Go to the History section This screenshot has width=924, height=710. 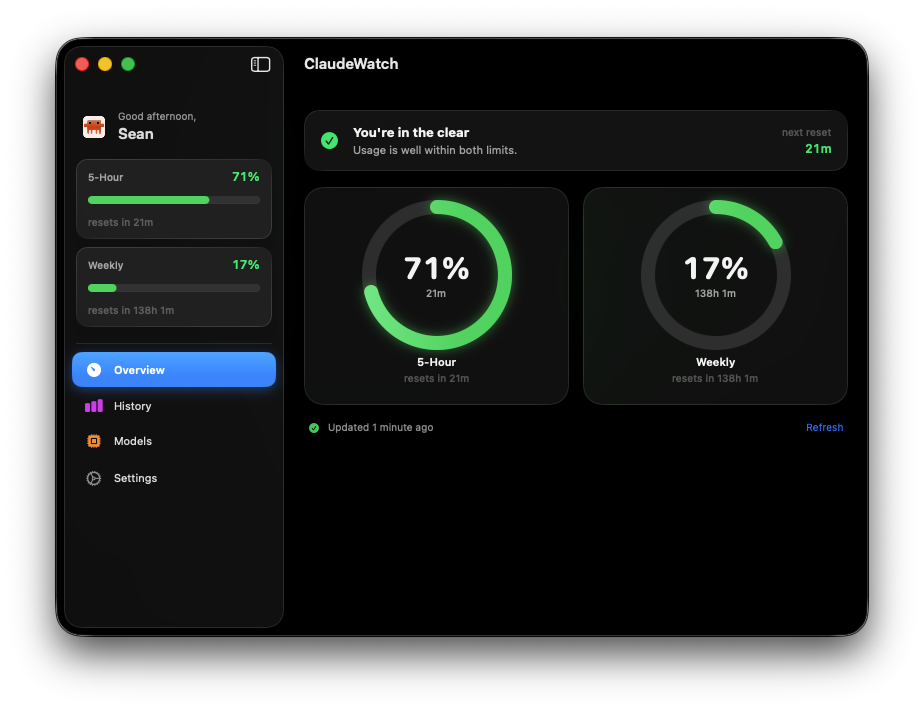coord(174,406)
